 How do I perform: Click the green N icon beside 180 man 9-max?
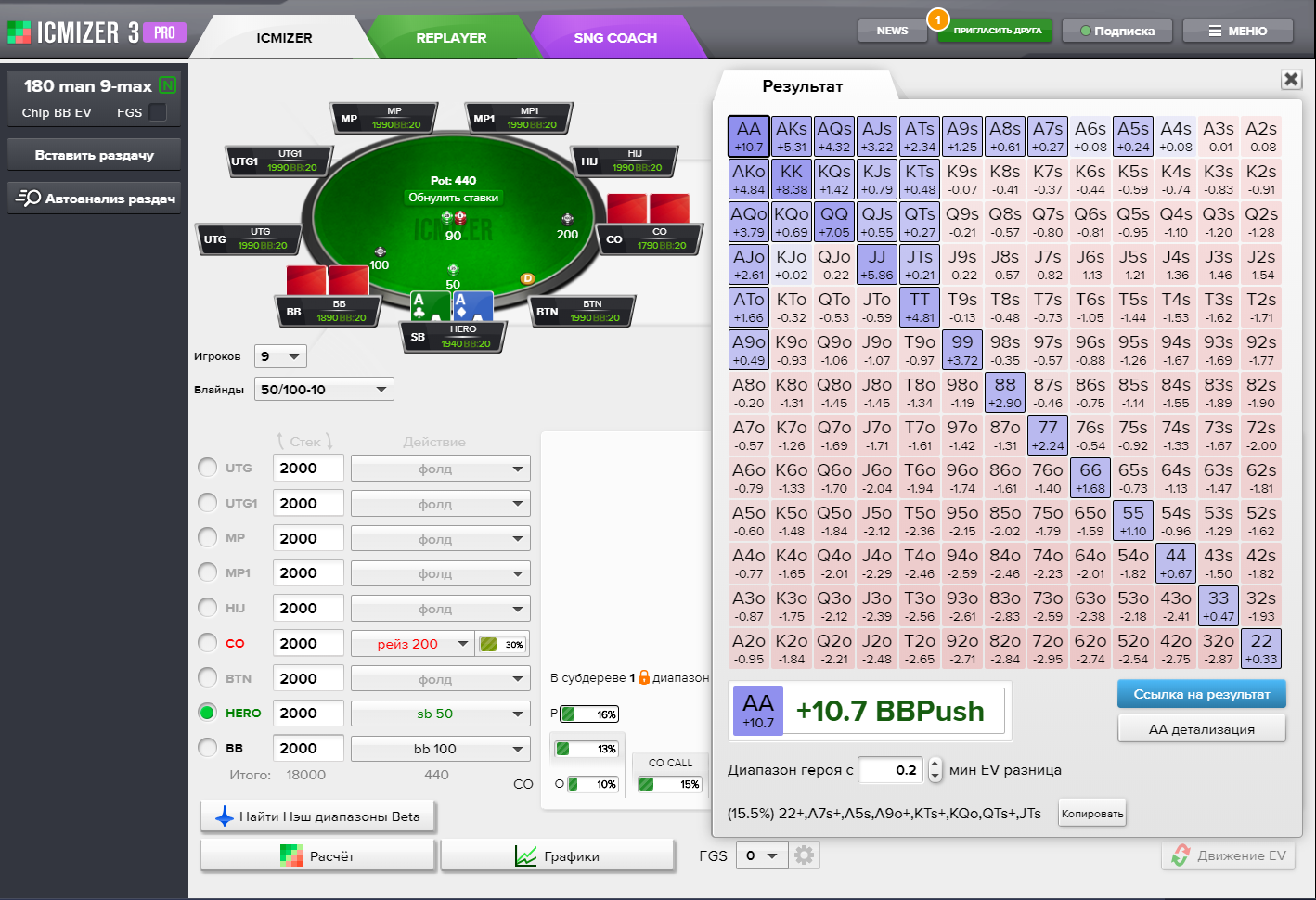coord(168,85)
